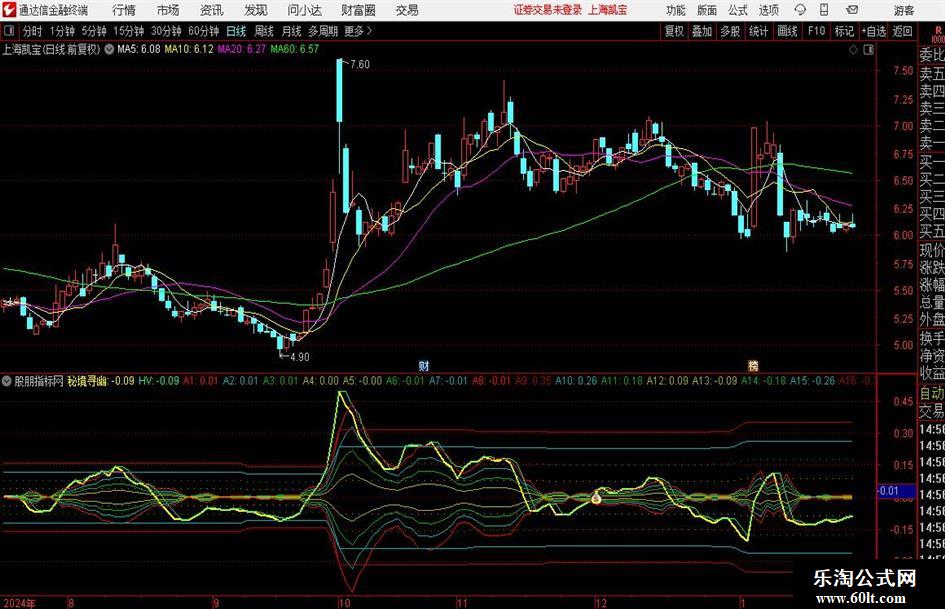Click the 秘境寻幽 indicator name
The height and width of the screenshot is (609, 945).
87,381
